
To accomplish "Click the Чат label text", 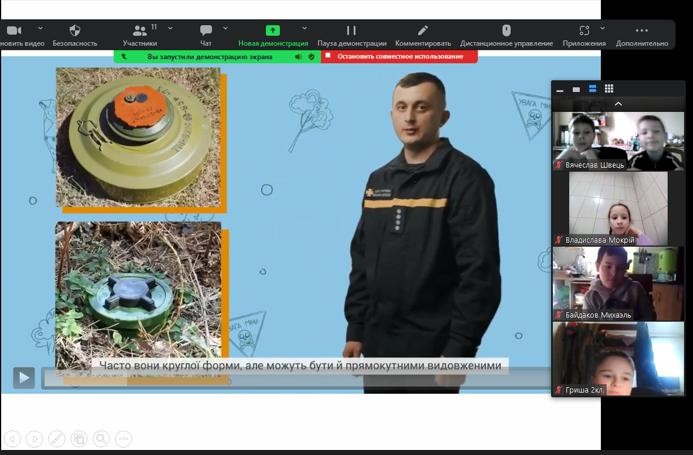I will coord(206,43).
